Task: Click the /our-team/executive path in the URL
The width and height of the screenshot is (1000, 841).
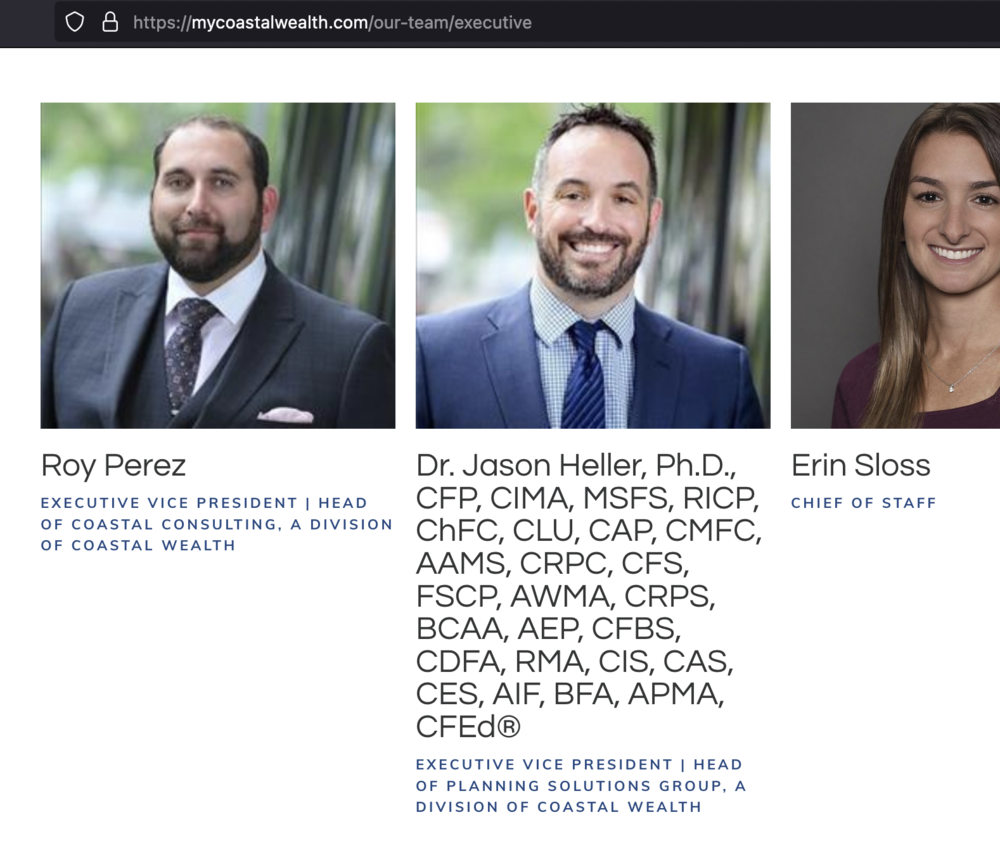Action: pyautogui.click(x=450, y=22)
